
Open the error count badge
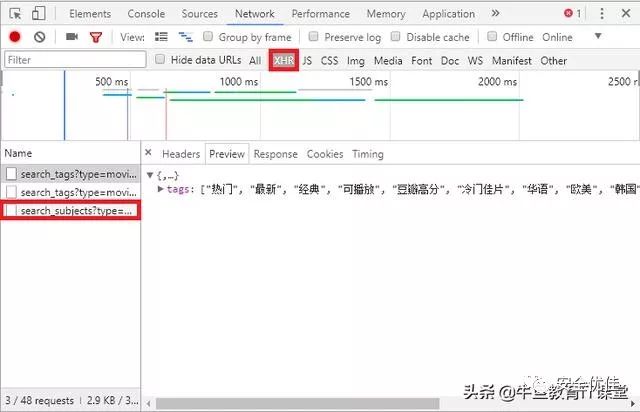coord(572,13)
